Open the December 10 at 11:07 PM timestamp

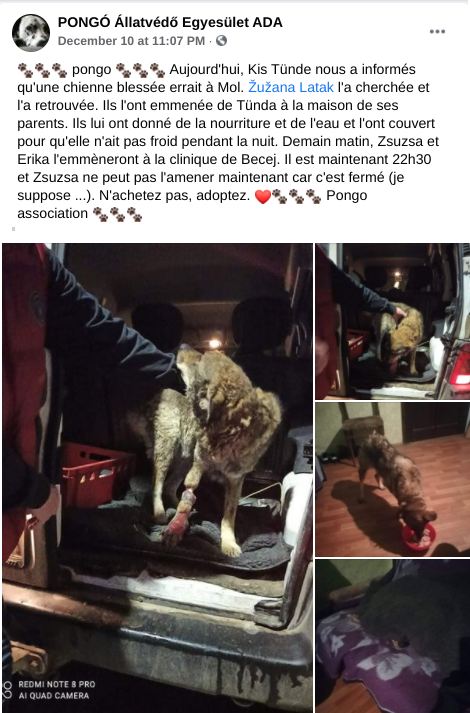click(131, 41)
